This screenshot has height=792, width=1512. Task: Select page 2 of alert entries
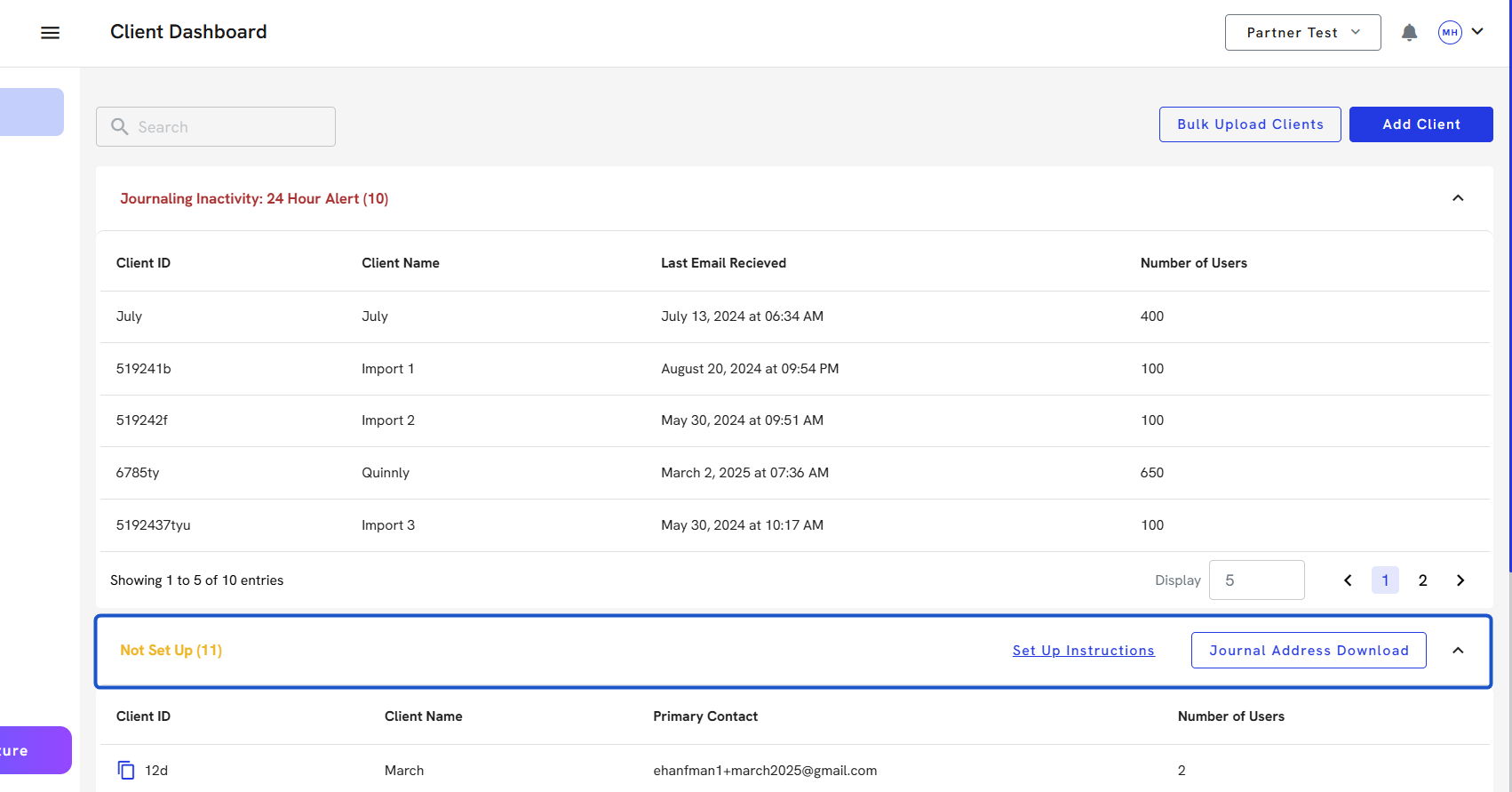point(1422,580)
